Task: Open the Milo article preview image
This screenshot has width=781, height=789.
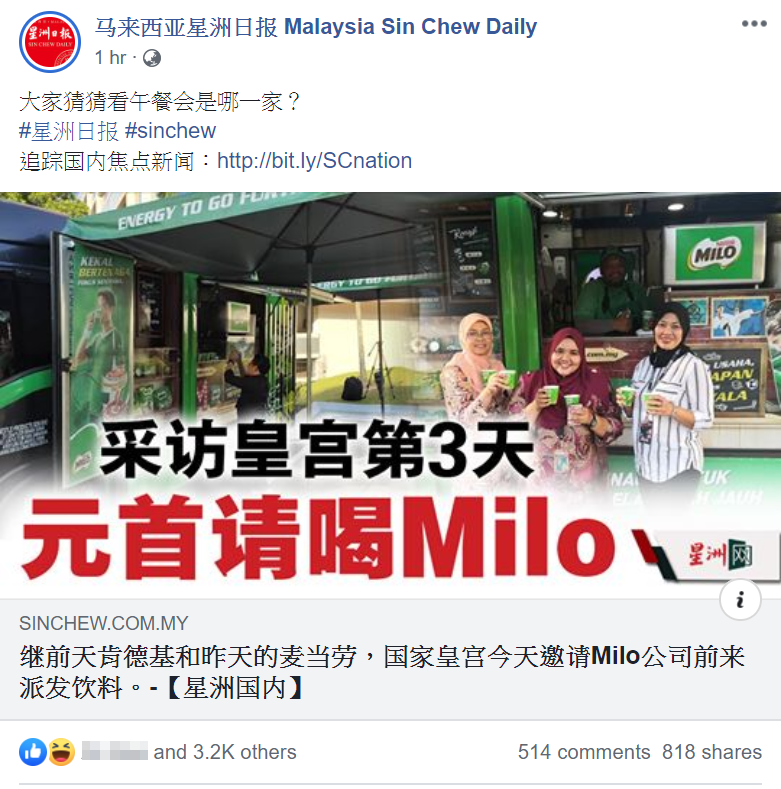Action: 390,395
